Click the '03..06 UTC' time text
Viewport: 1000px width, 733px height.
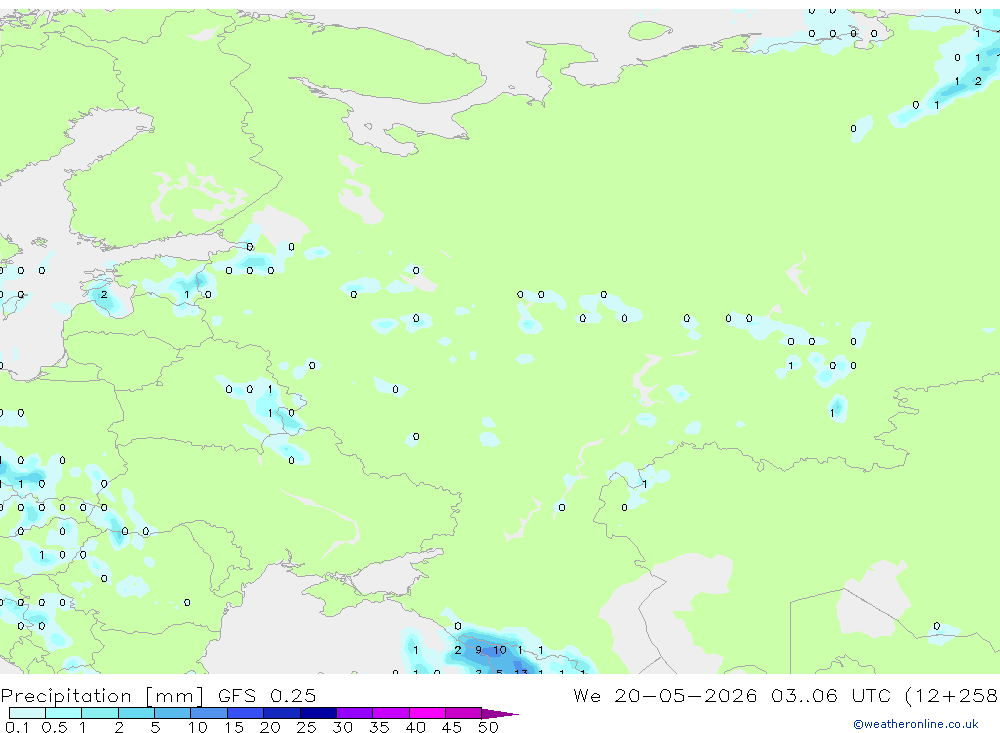832,696
